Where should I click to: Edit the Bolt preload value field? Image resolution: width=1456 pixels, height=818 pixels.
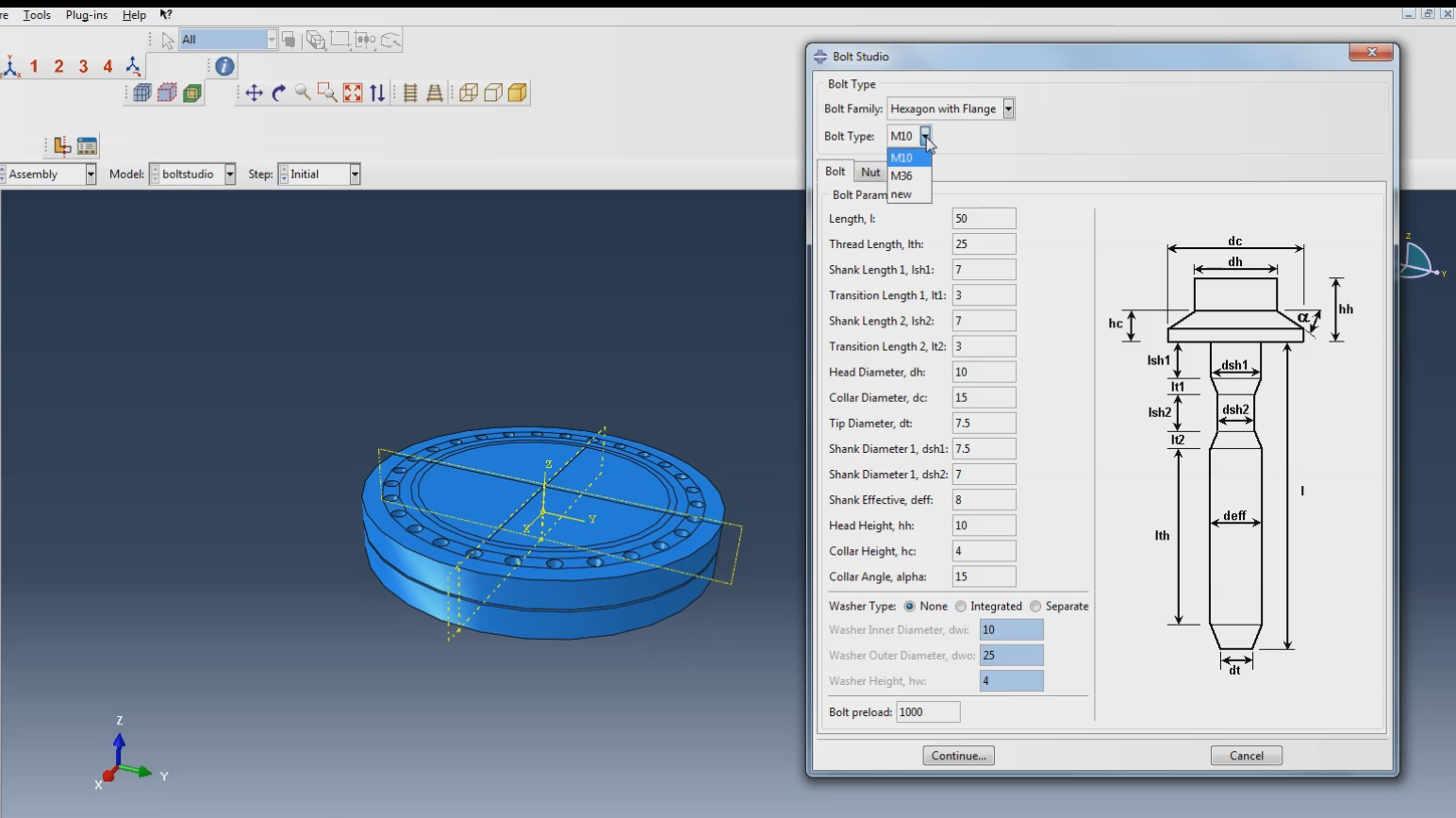click(928, 711)
